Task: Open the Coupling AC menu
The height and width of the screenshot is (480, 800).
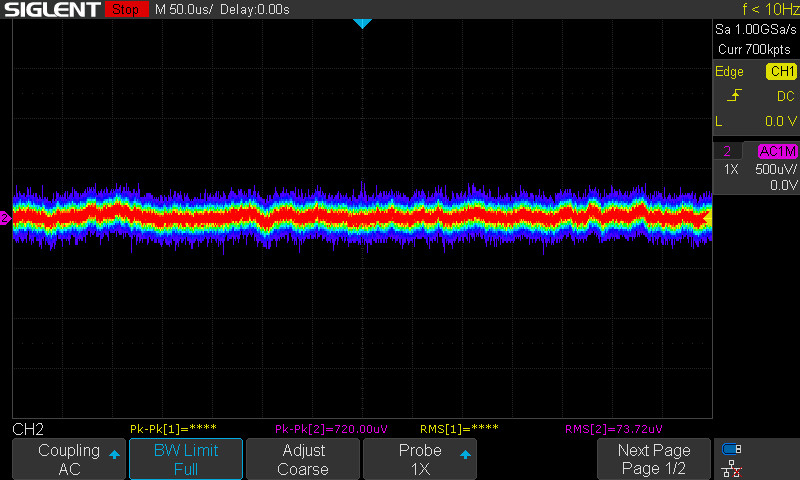Action: point(69,459)
